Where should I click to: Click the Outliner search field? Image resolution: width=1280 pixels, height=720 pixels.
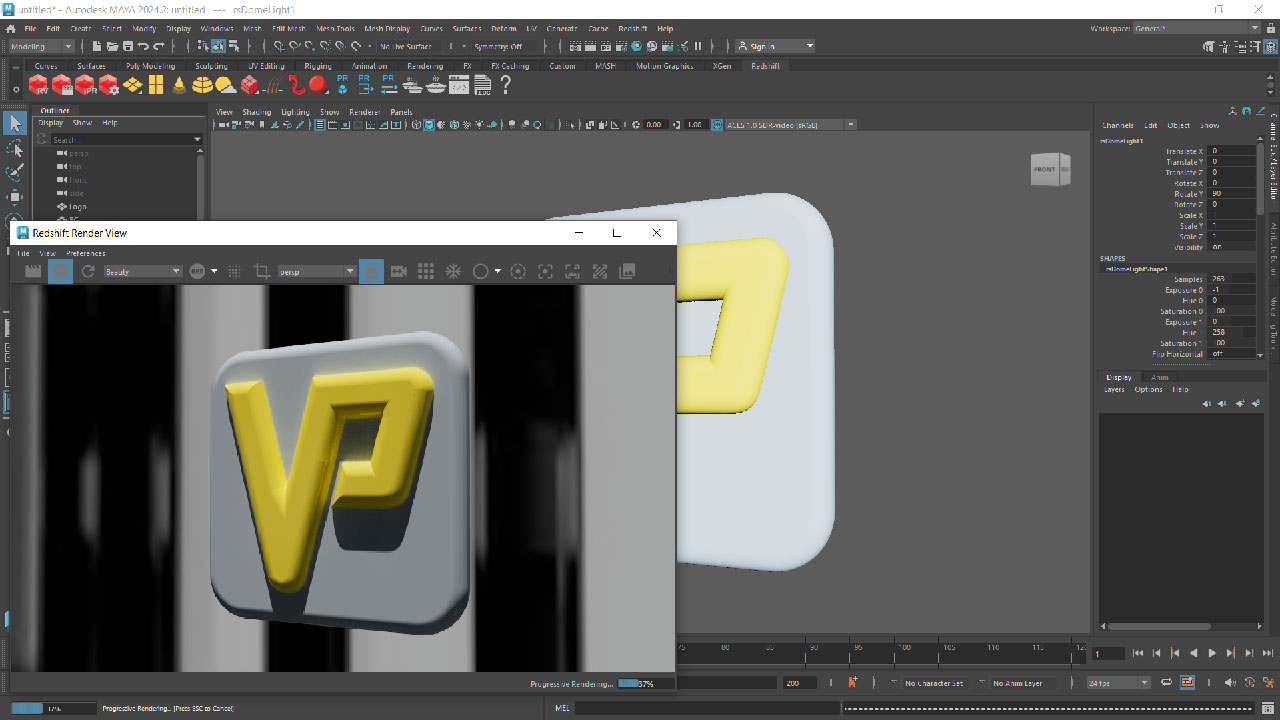[x=126, y=139]
